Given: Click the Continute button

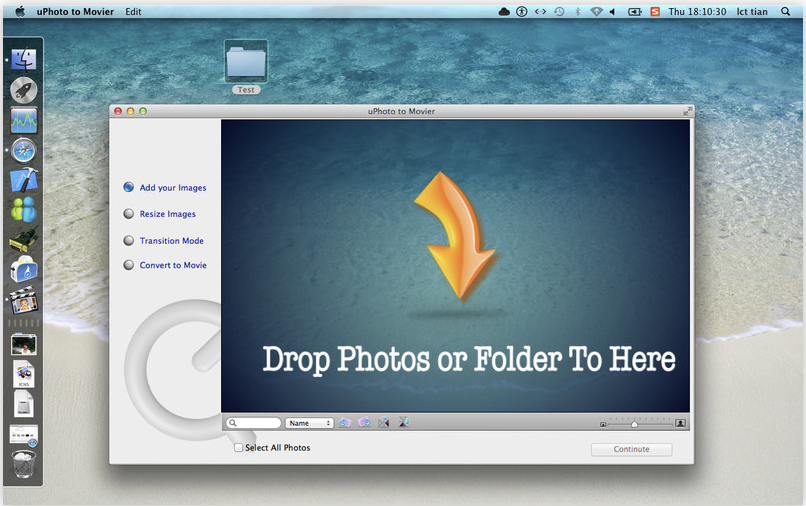Looking at the screenshot, I should [x=631, y=449].
